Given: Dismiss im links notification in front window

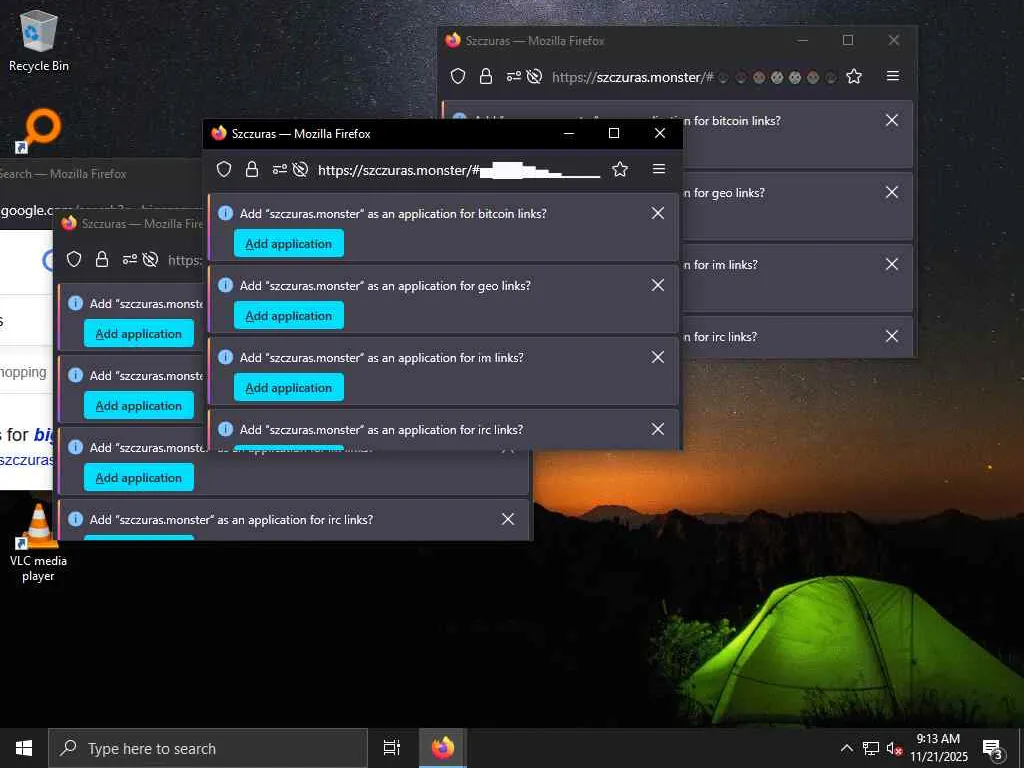Looking at the screenshot, I should pyautogui.click(x=658, y=357).
